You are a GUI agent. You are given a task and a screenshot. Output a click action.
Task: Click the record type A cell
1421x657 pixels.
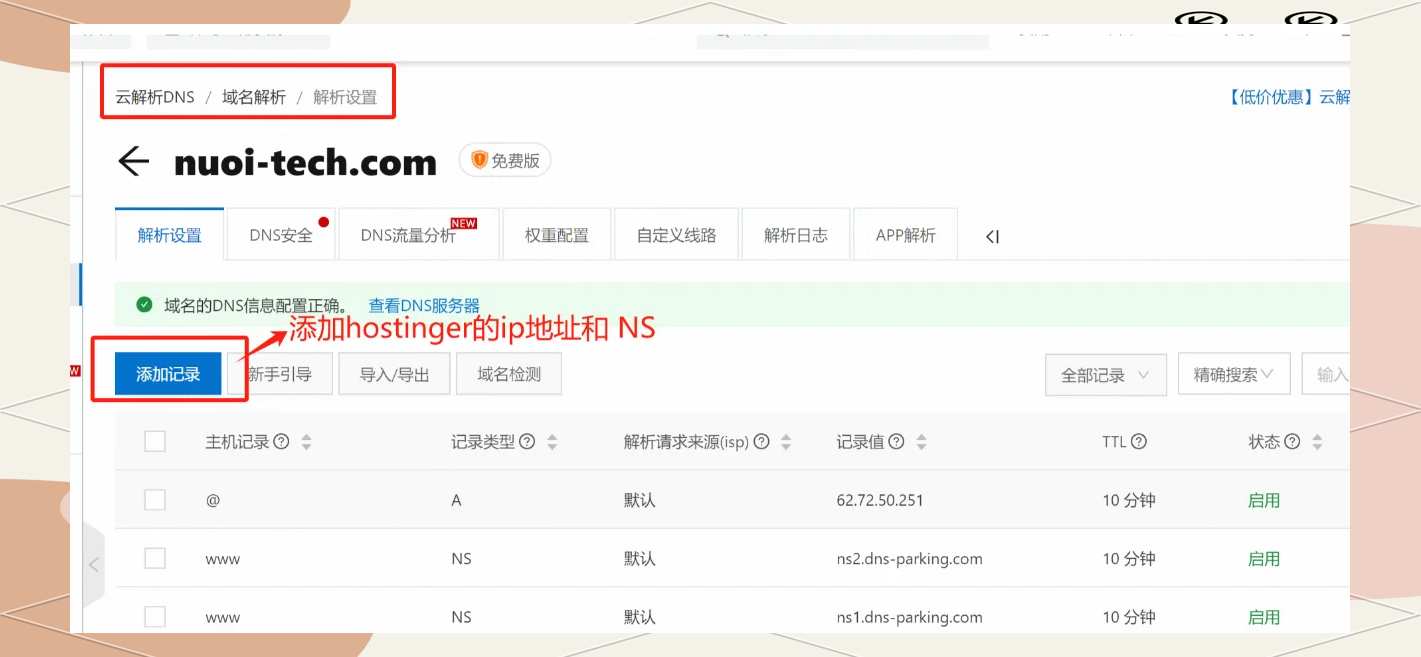(x=456, y=500)
